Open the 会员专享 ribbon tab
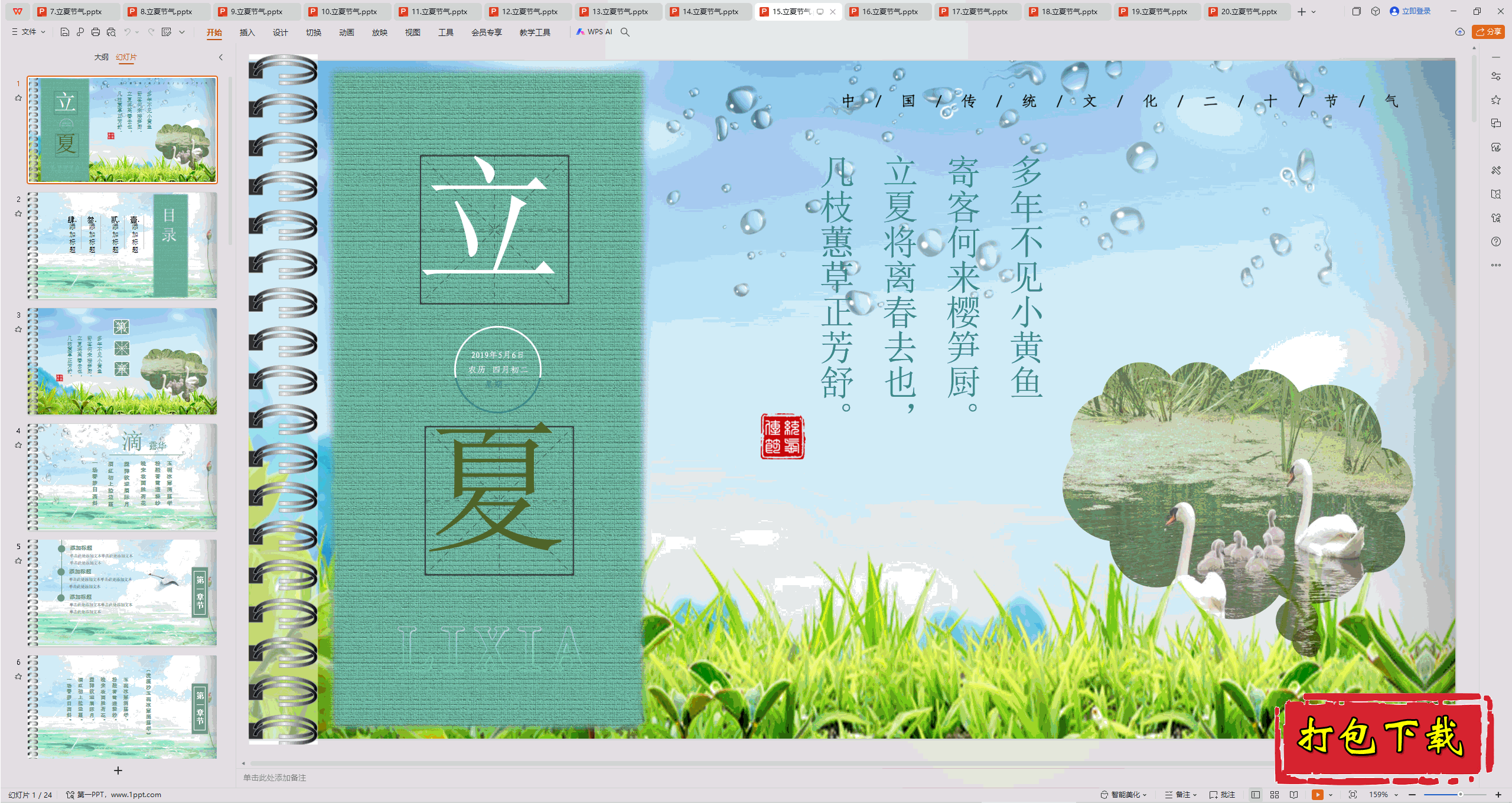The height and width of the screenshot is (803, 1512). pos(486,32)
